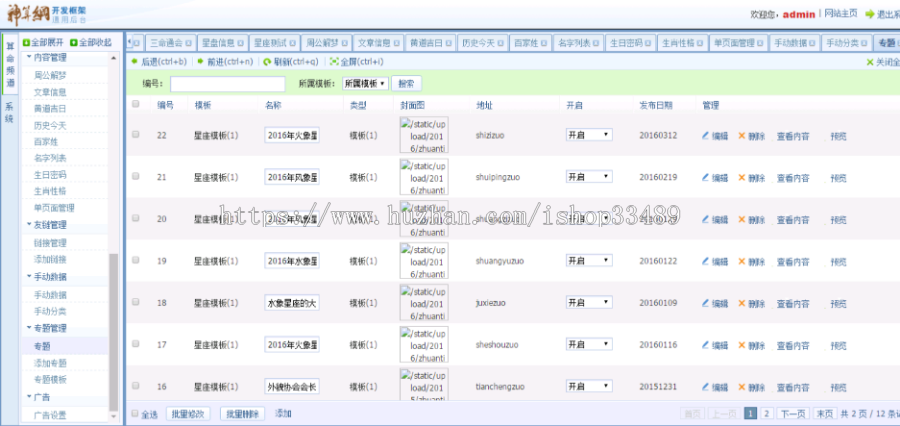Click the sidebar scrollbar thumb

(114, 332)
